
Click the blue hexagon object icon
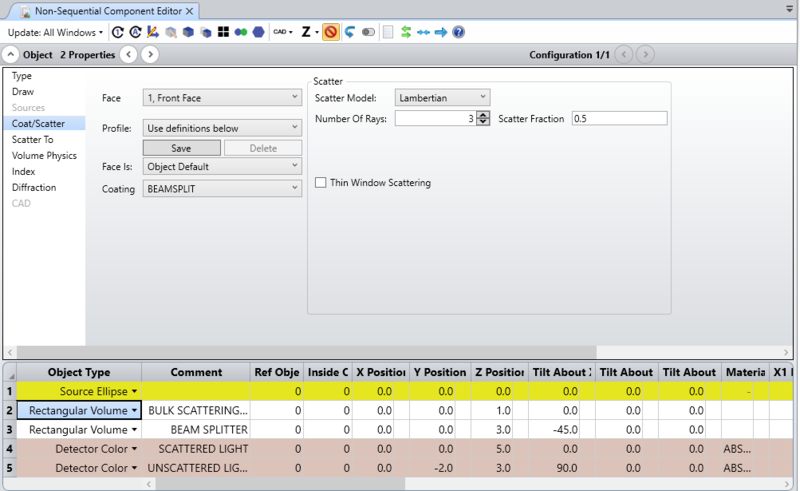259,32
